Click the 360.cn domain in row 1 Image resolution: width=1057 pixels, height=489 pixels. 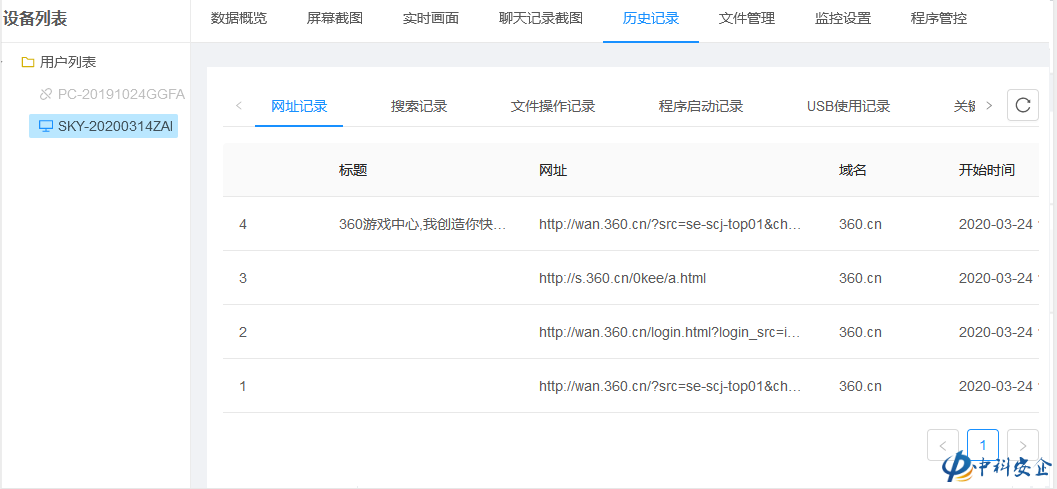[x=860, y=386]
